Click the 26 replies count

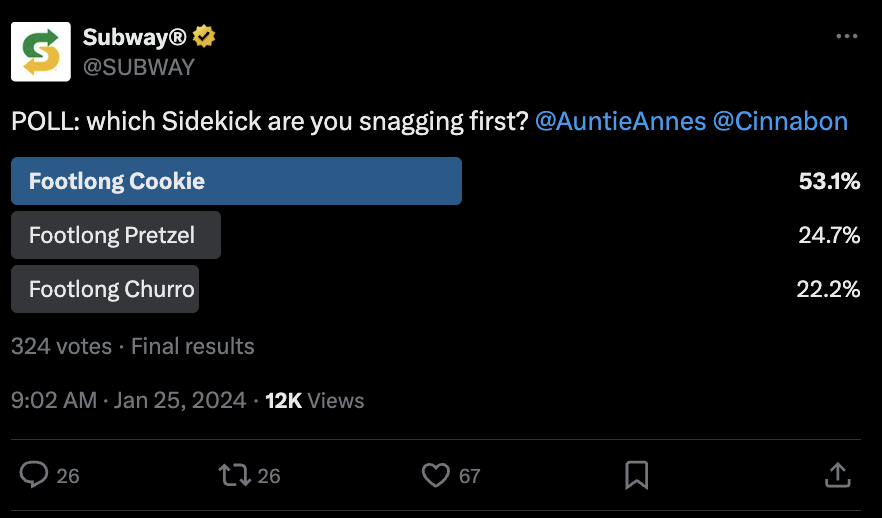tap(68, 476)
